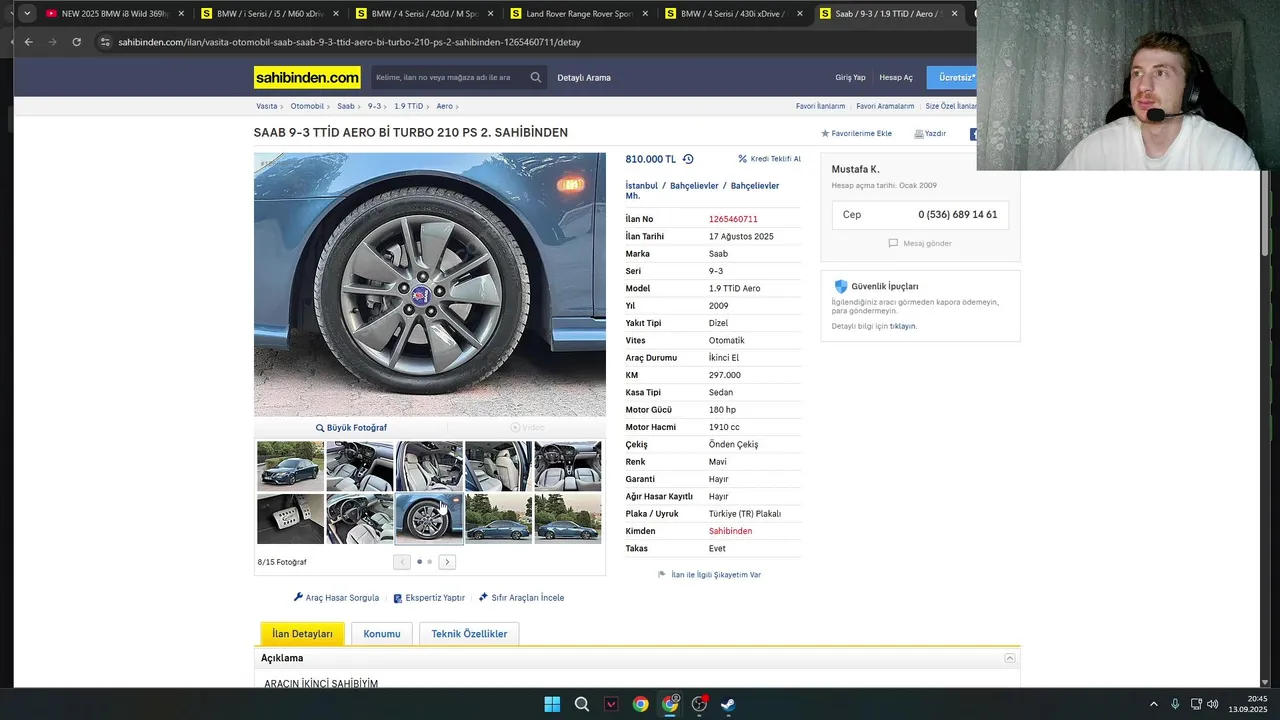Share listing via Facebook icon
The width and height of the screenshot is (1280, 720).
(x=973, y=133)
